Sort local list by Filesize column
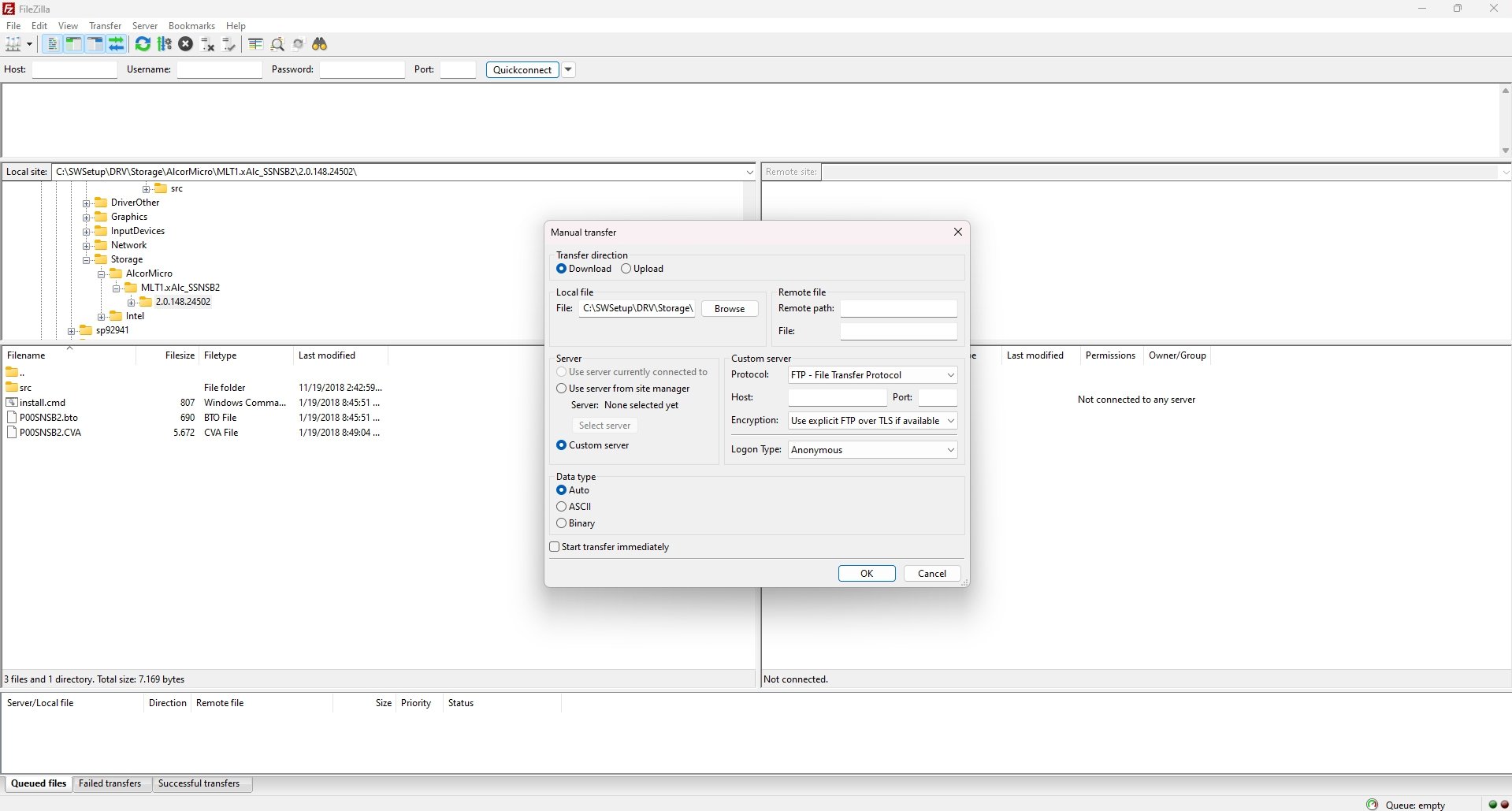The image size is (1512, 811). point(180,355)
